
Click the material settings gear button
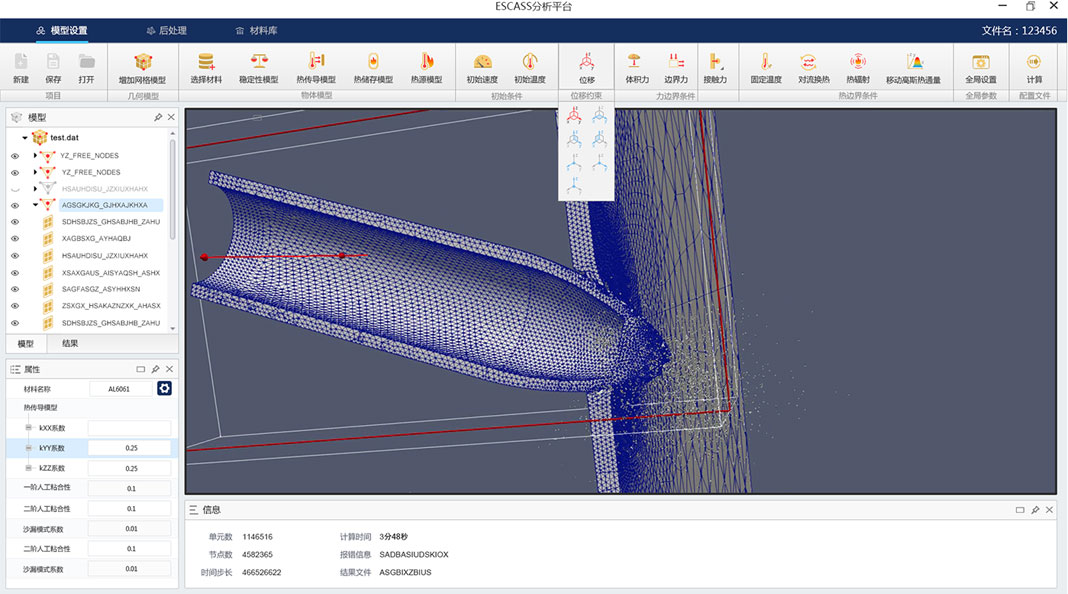(x=165, y=388)
